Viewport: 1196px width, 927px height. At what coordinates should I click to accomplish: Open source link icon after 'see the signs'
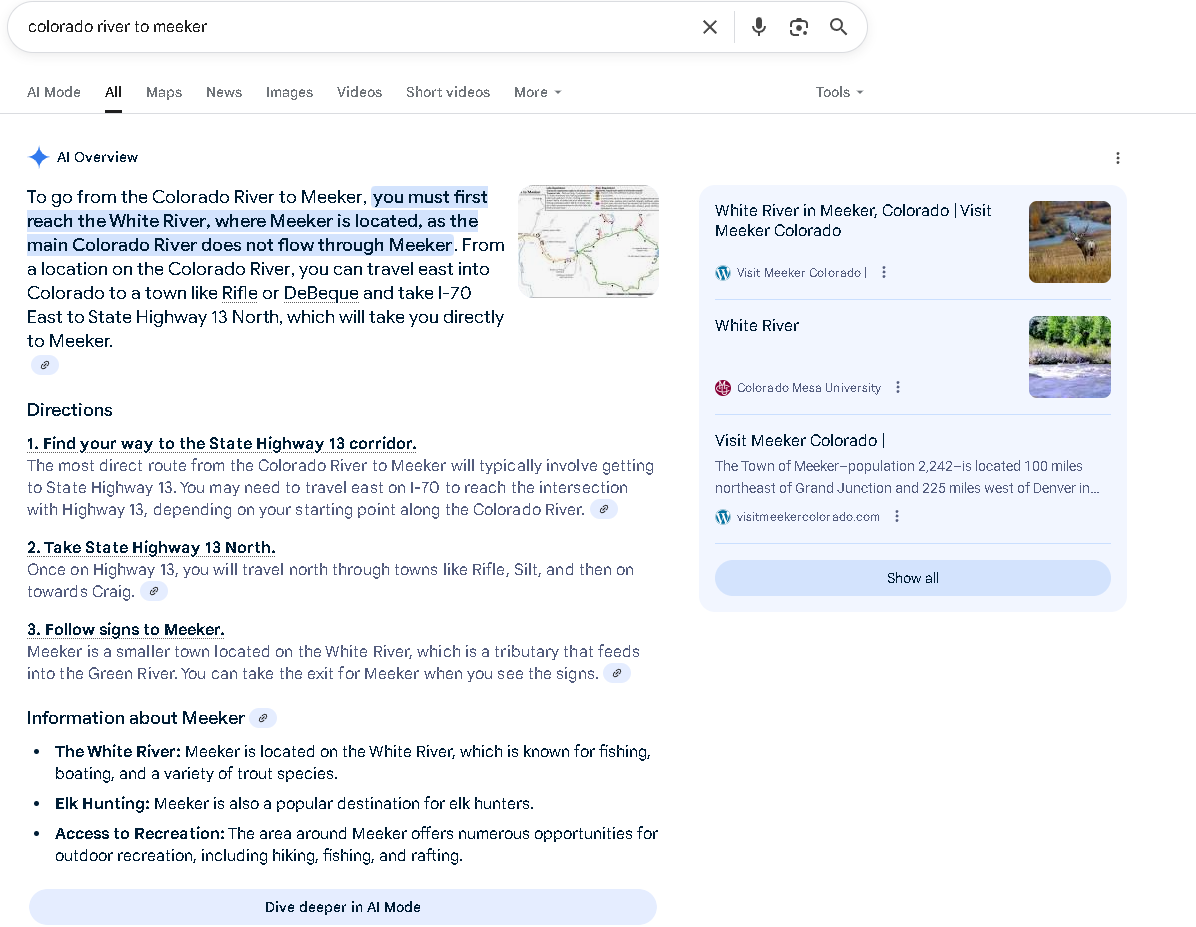(616, 673)
